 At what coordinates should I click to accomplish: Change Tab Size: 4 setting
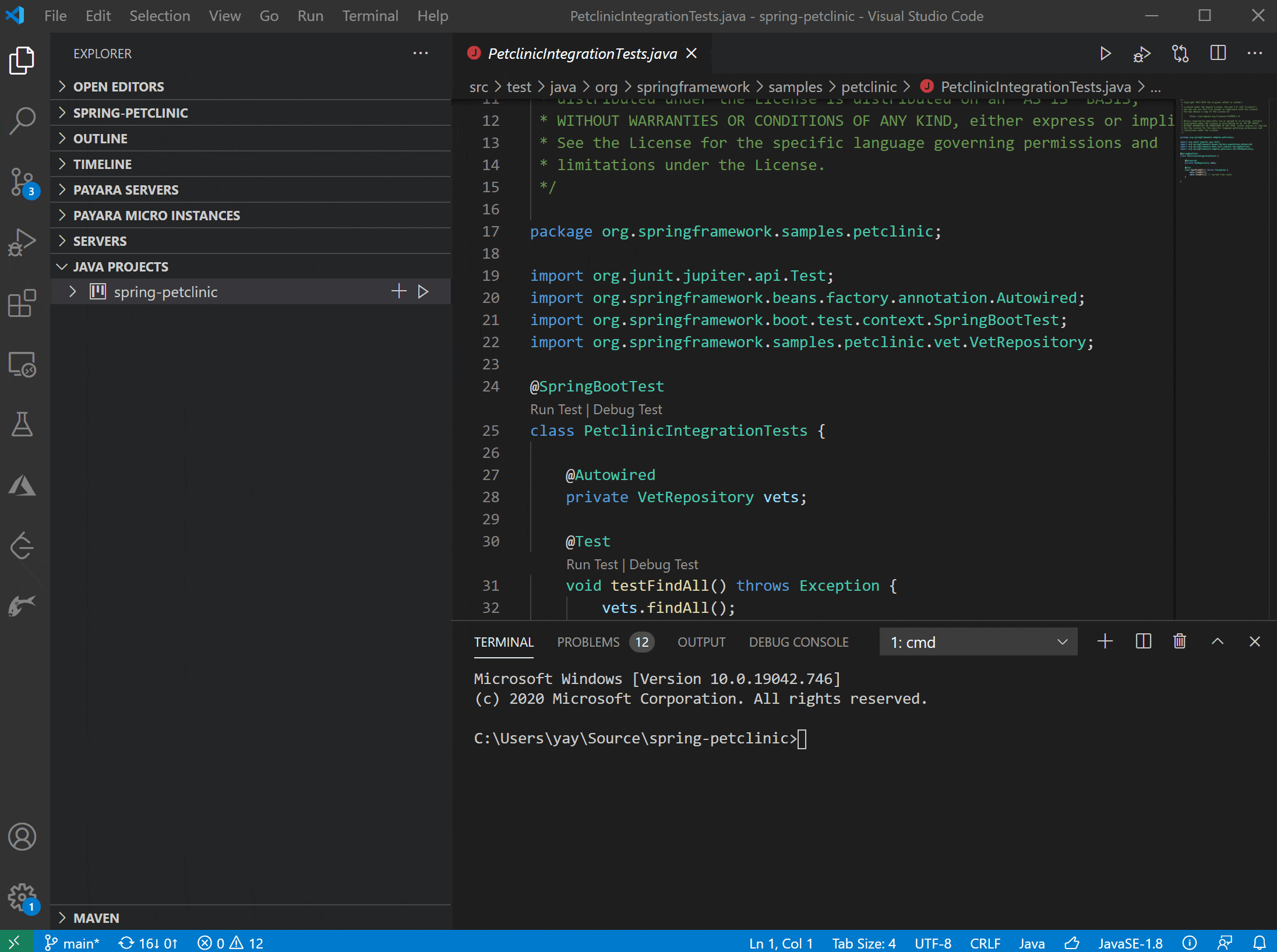(864, 943)
